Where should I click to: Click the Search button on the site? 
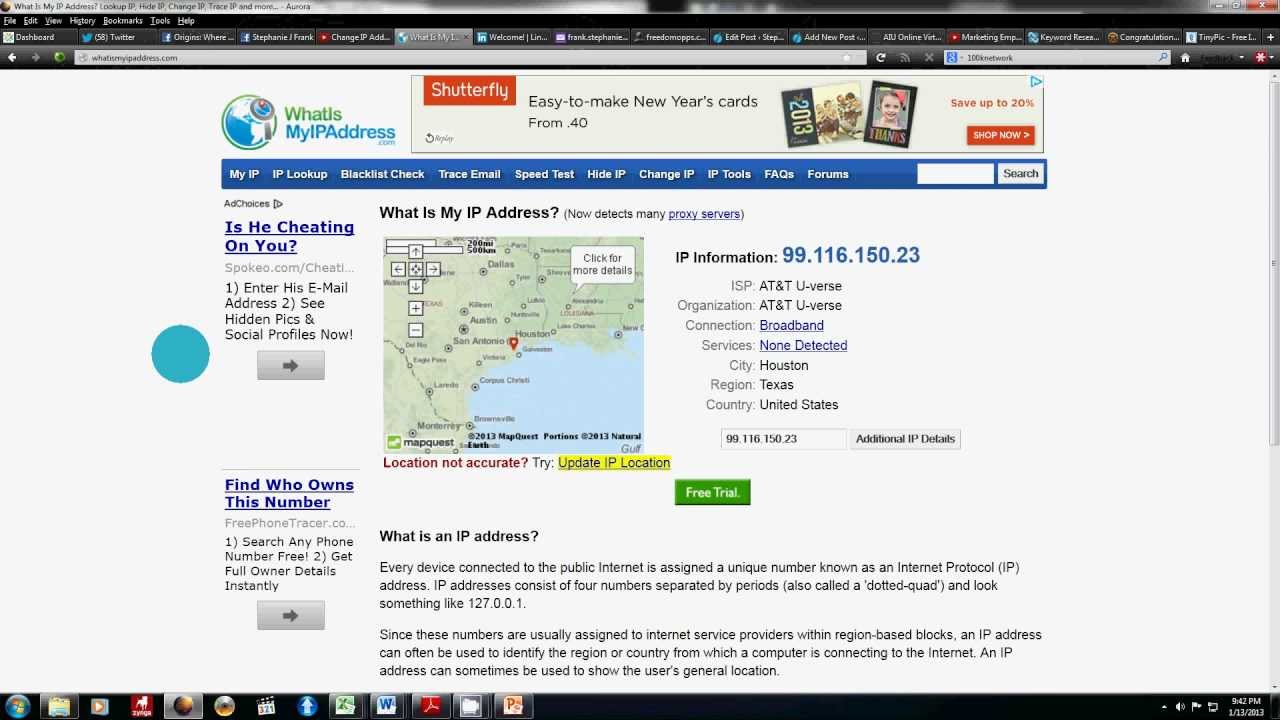click(x=1021, y=174)
